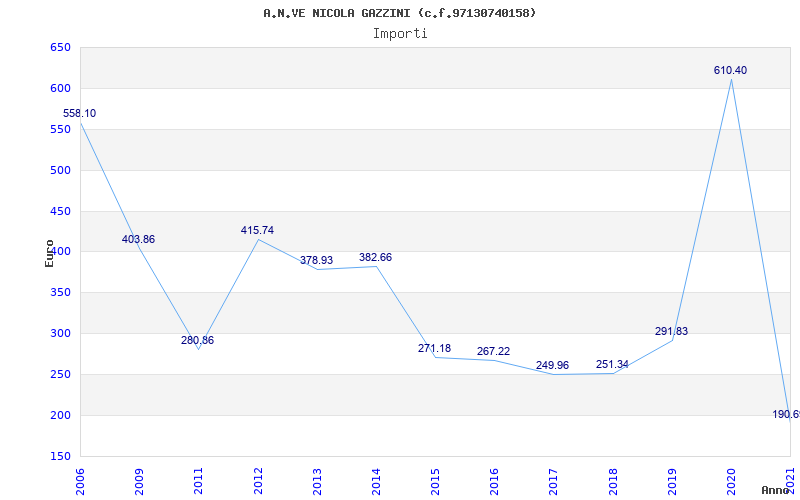Click the 267.22 data label

click(493, 351)
